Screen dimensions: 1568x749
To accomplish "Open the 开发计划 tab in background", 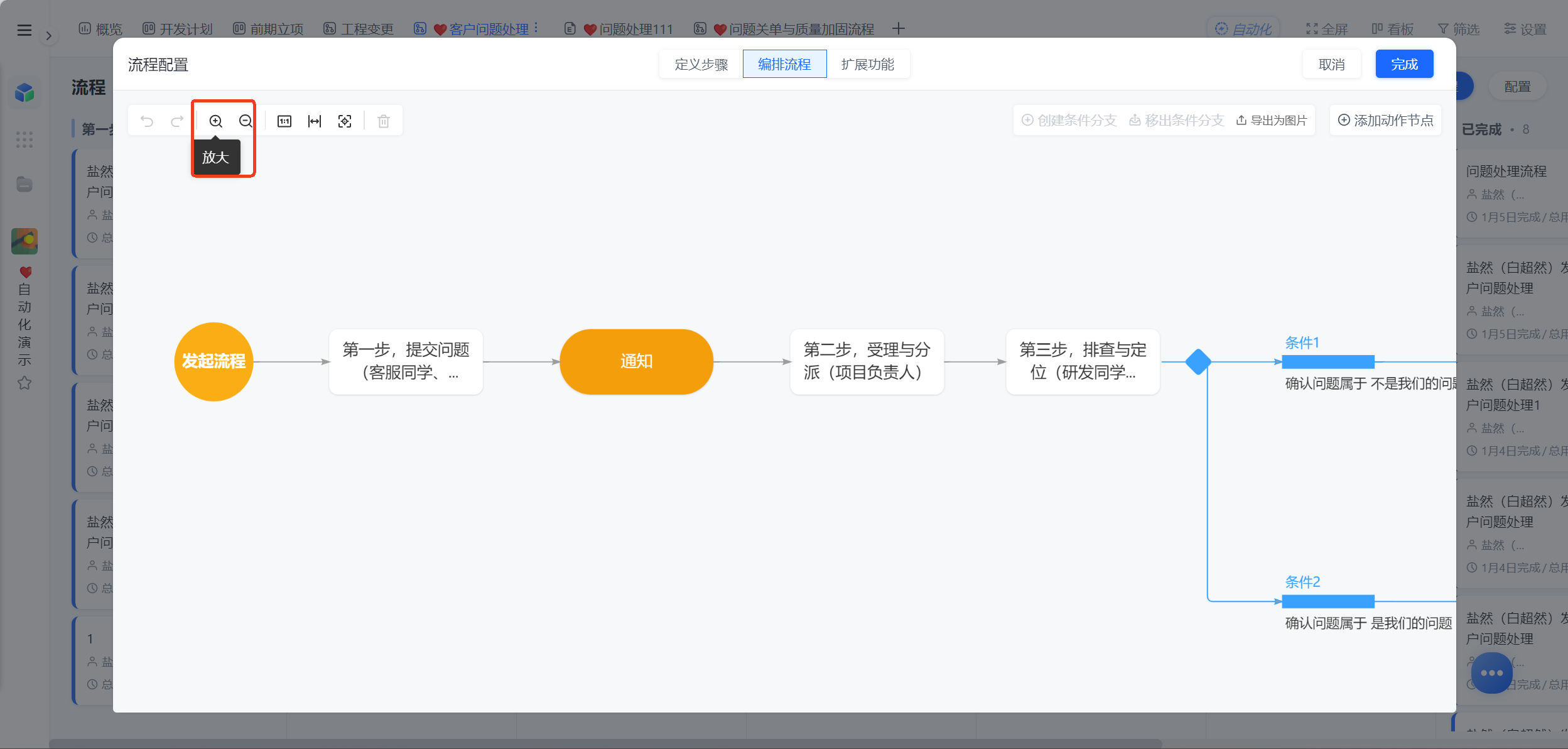I will (178, 29).
